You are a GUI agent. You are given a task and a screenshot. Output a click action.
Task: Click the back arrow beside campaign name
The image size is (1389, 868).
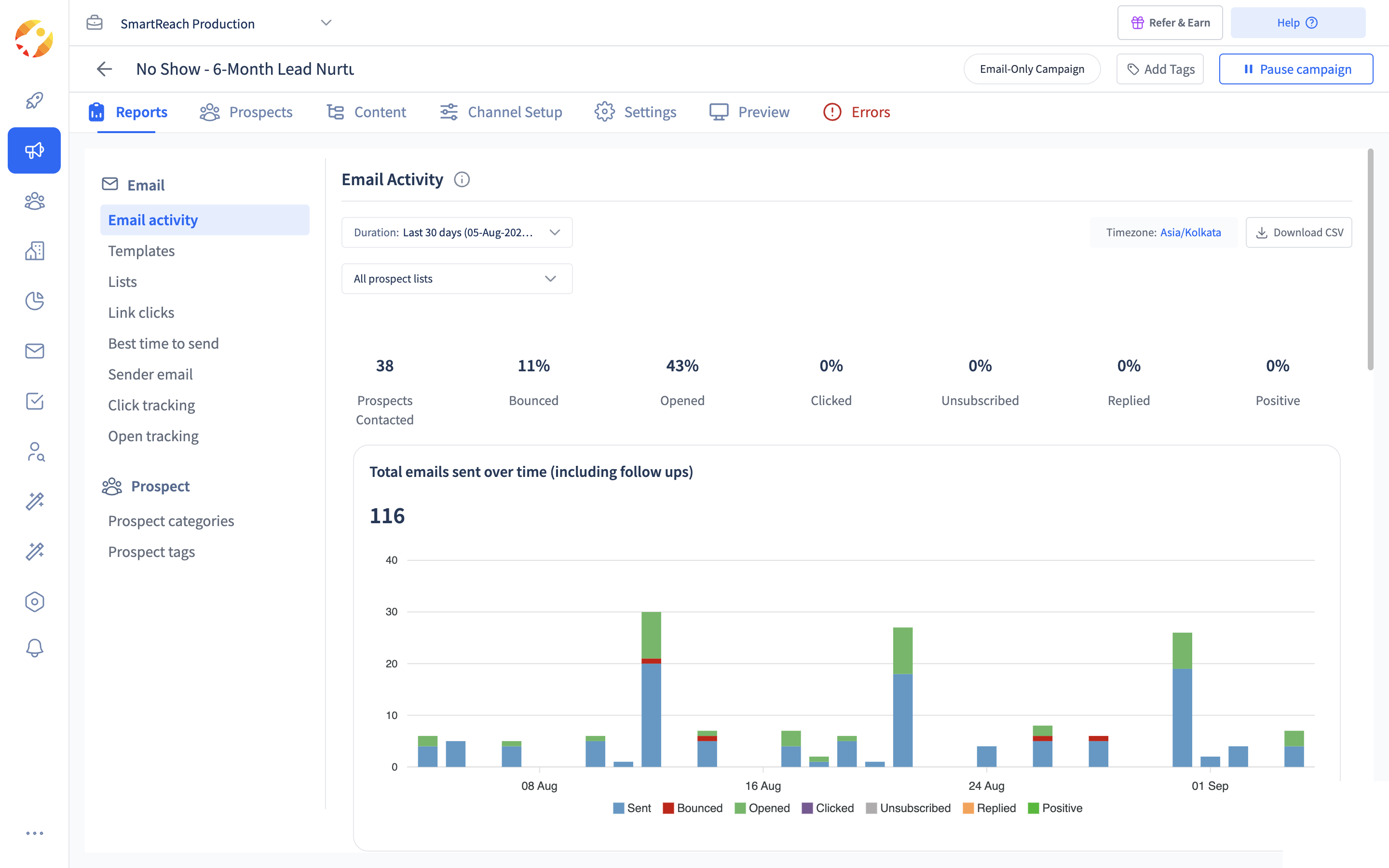click(104, 69)
